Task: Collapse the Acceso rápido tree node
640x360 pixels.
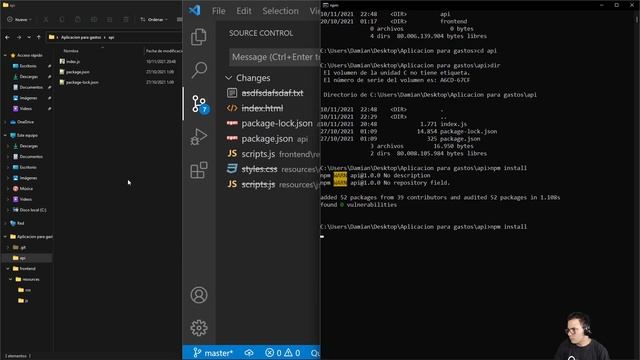Action: point(5,55)
